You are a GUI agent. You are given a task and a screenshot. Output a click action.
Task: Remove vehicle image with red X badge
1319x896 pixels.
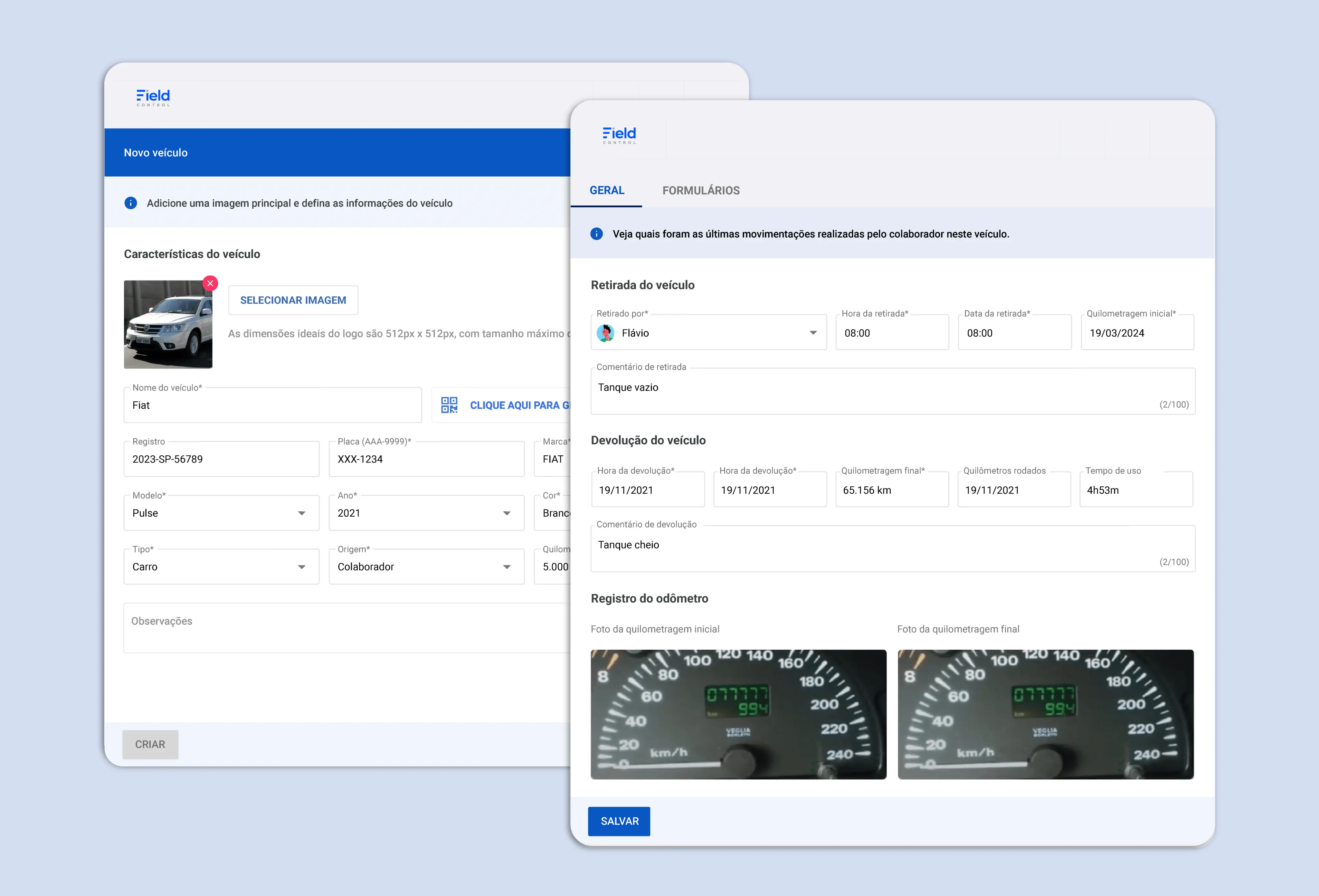point(210,283)
